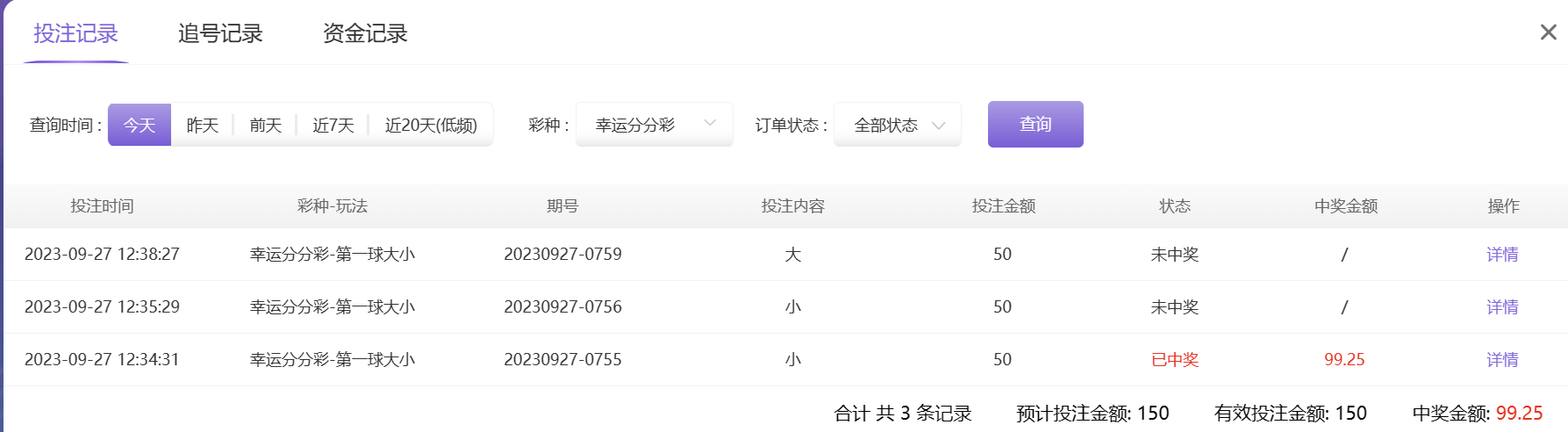Click the 已中奖 status in last row

pyautogui.click(x=1174, y=360)
